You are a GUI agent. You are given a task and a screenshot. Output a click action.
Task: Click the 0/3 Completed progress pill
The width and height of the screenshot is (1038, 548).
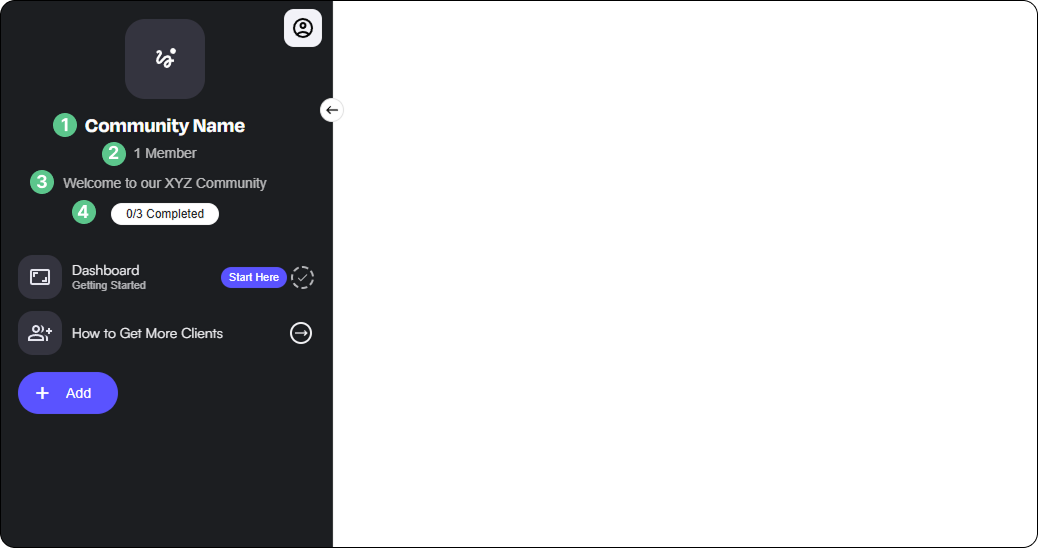click(165, 214)
